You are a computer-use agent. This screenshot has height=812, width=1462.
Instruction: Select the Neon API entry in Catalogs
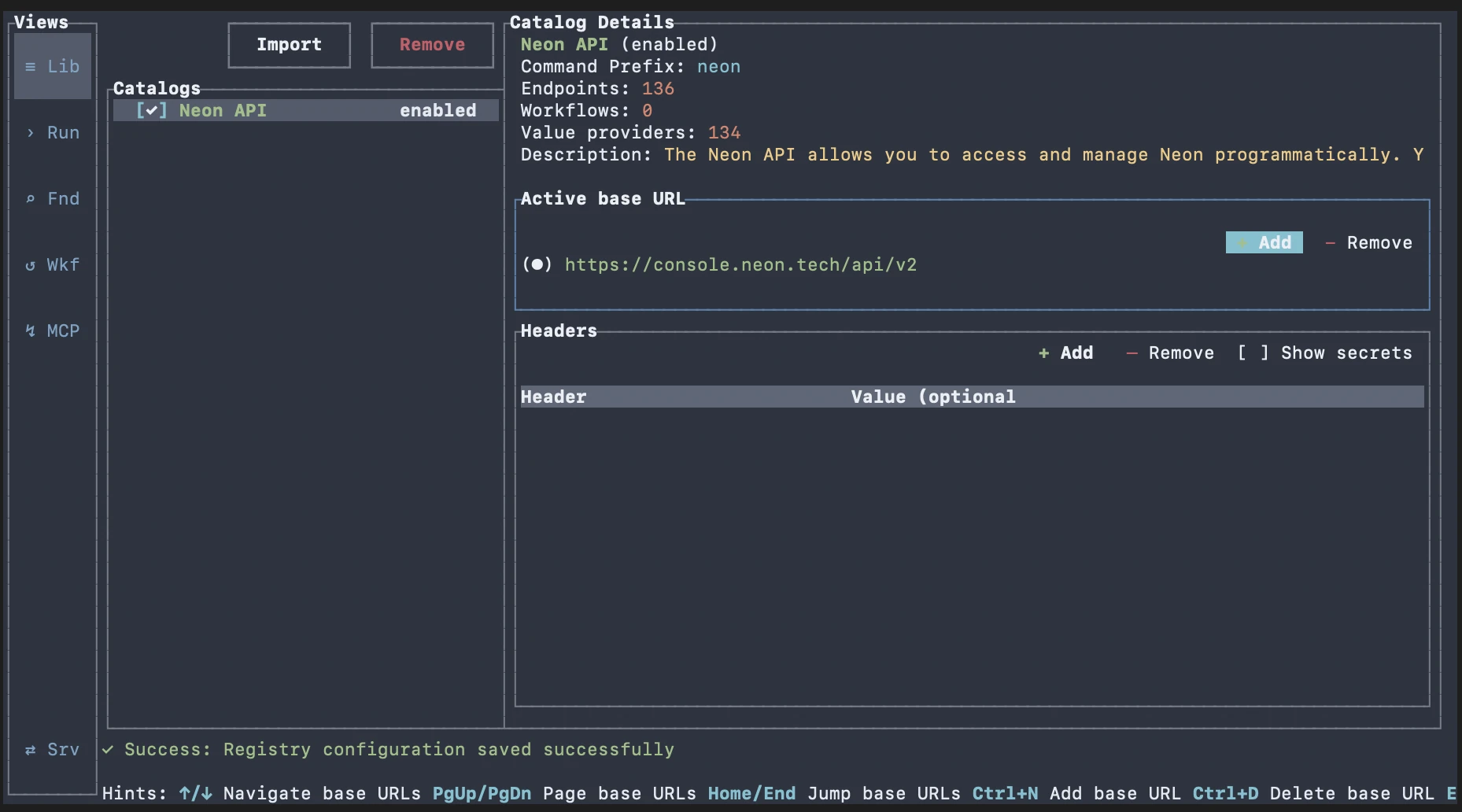point(223,110)
